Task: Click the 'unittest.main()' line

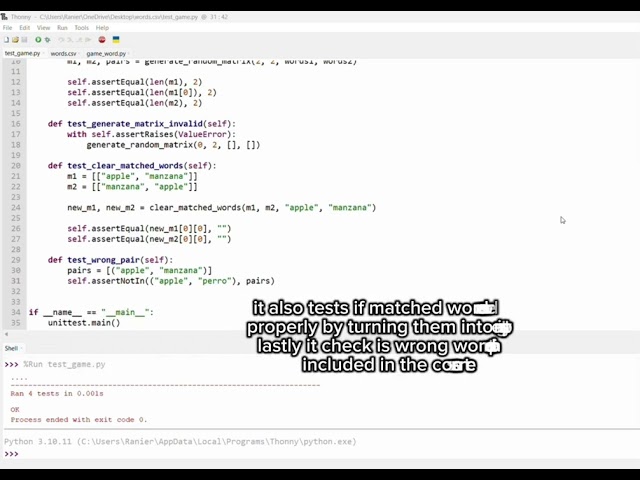Action: [84, 323]
